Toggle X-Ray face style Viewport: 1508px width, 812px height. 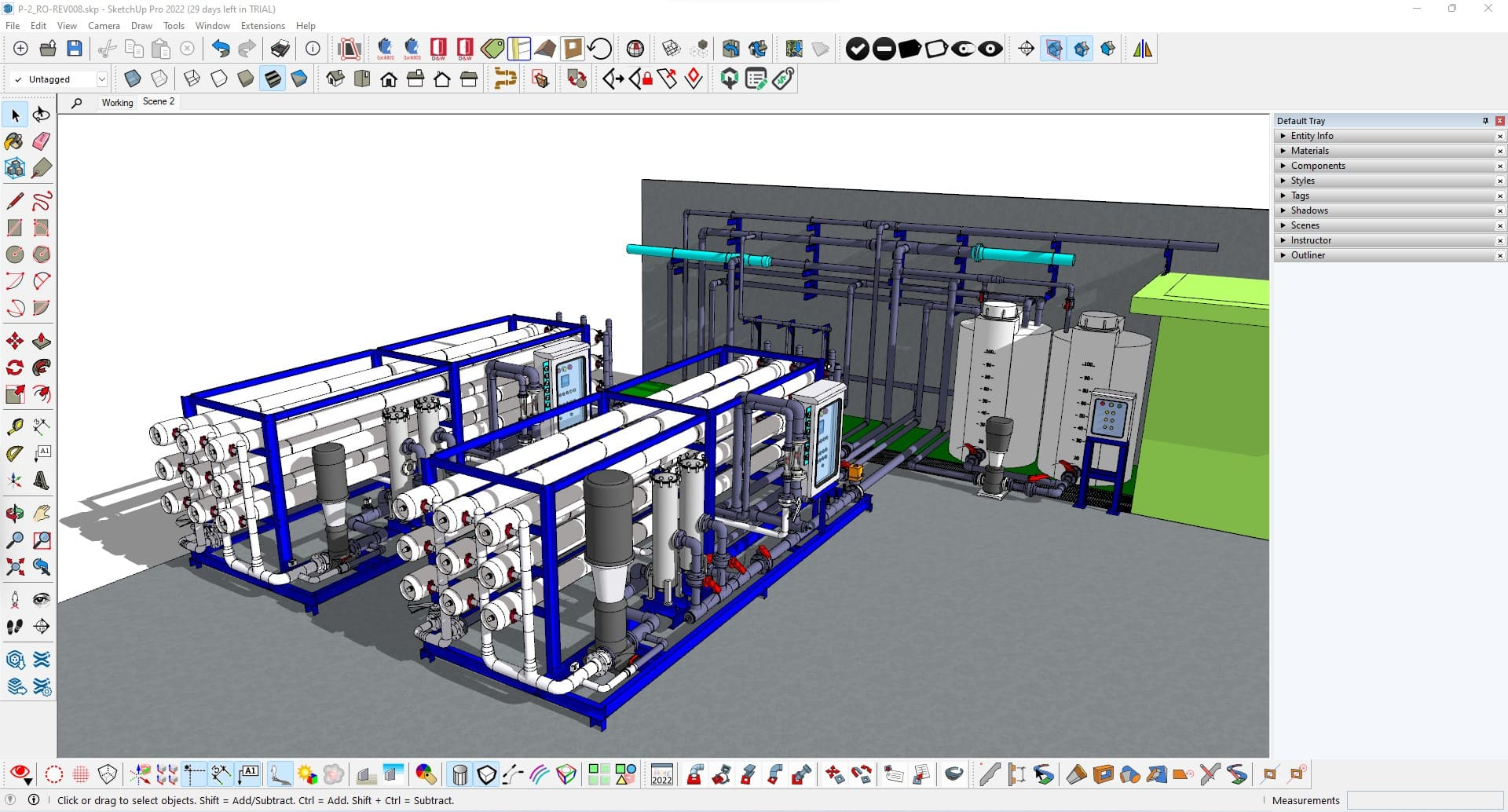point(133,79)
